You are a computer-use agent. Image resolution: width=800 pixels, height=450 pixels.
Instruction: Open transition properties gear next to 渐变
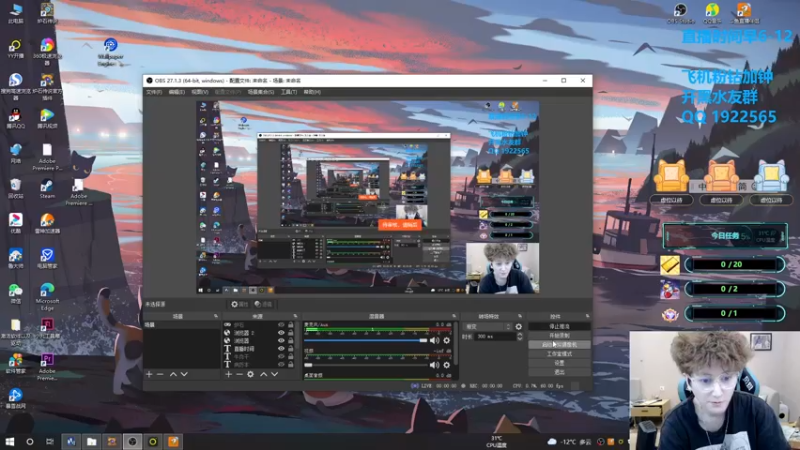(519, 327)
